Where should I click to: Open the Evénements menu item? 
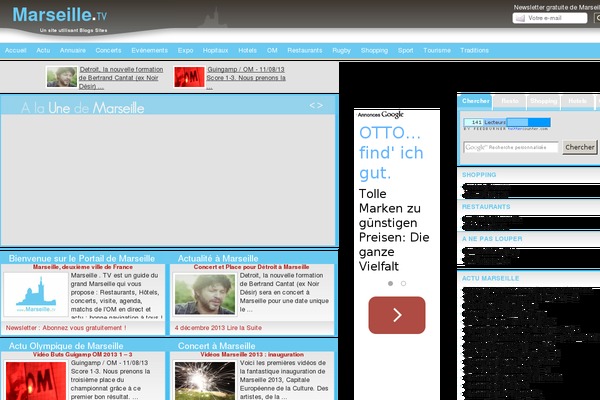[x=150, y=51]
